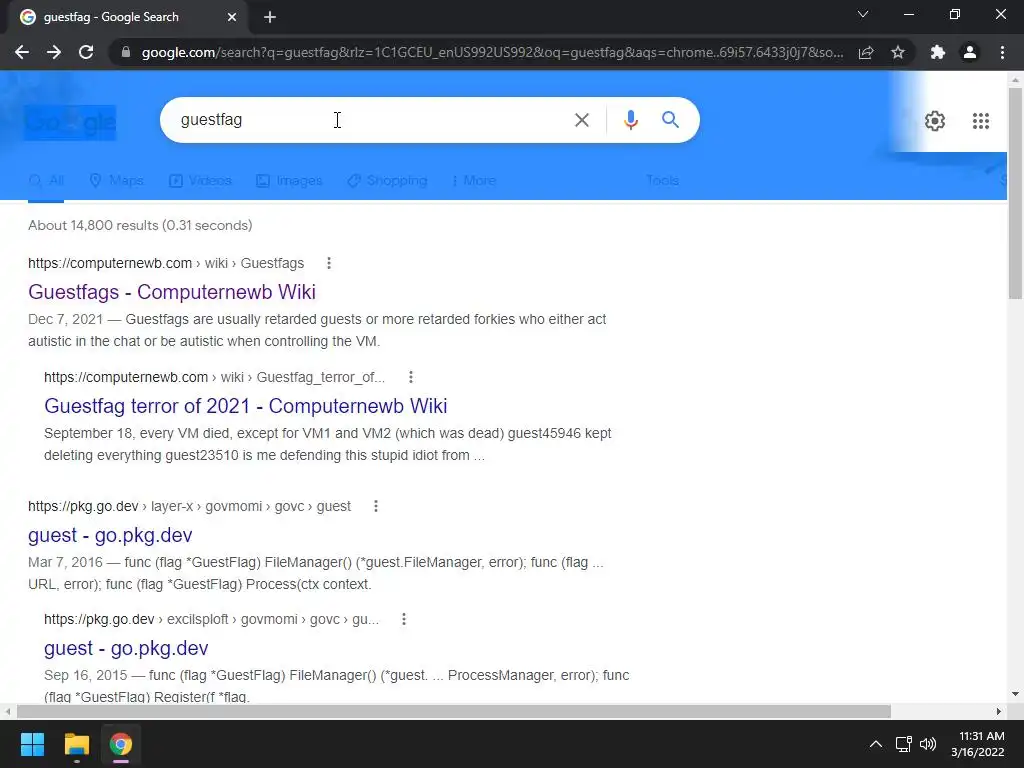
Task: Click the Google logo
Action: (x=71, y=122)
